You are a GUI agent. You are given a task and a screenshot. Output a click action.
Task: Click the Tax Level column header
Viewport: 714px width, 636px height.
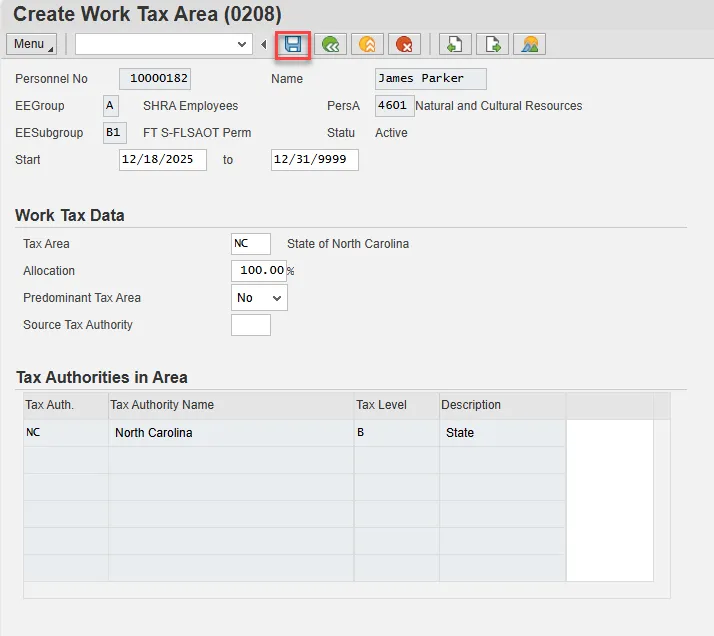click(x=396, y=405)
